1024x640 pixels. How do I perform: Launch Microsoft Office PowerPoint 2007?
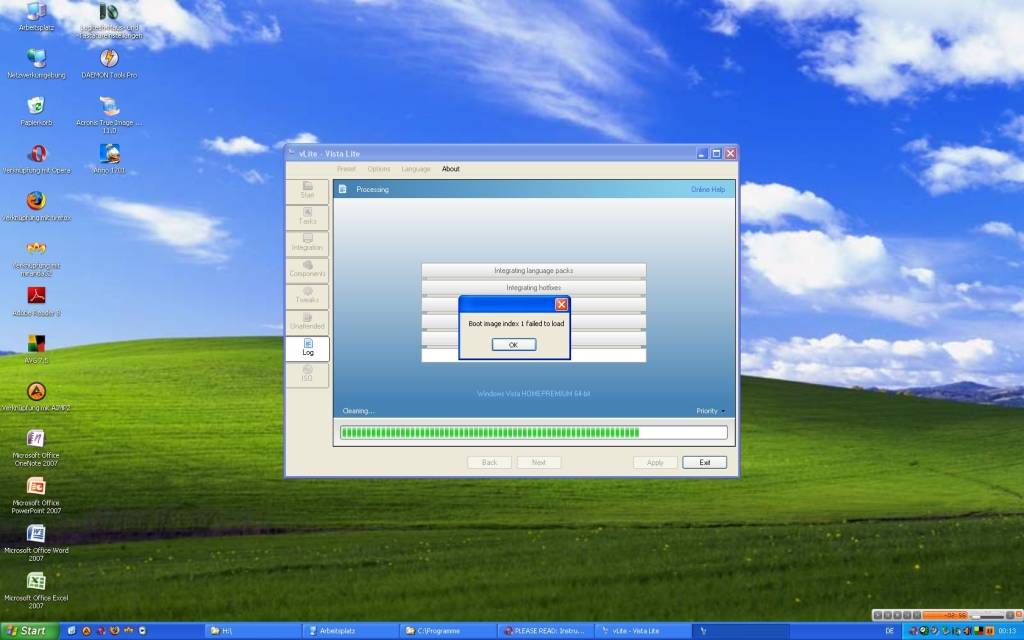[36, 496]
